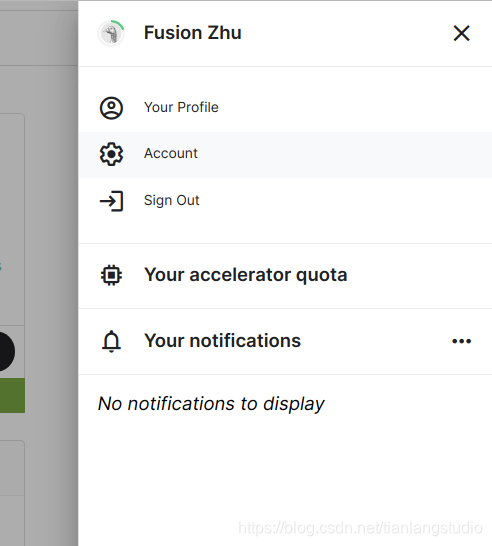
Task: Click the Fusion Zhu avatar image
Action: tap(111, 33)
